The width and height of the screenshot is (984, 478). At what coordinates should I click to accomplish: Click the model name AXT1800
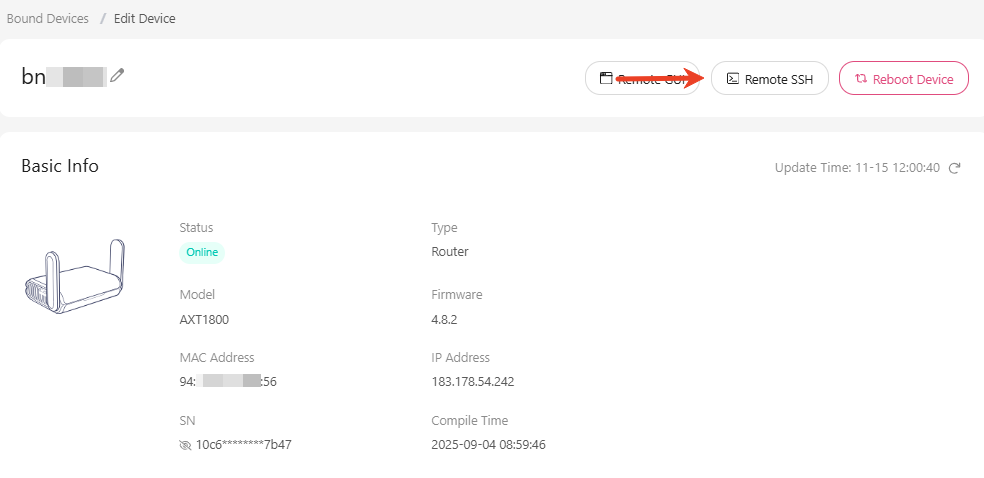tap(204, 320)
